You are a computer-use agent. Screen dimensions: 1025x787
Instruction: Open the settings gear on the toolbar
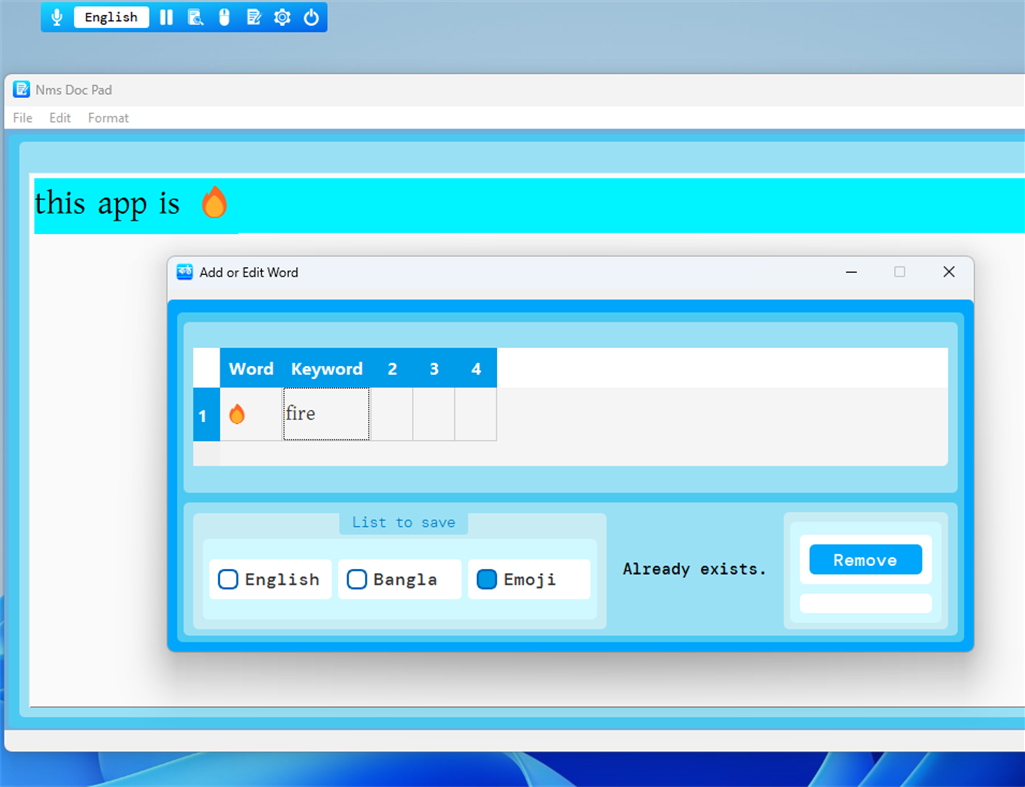(282, 16)
